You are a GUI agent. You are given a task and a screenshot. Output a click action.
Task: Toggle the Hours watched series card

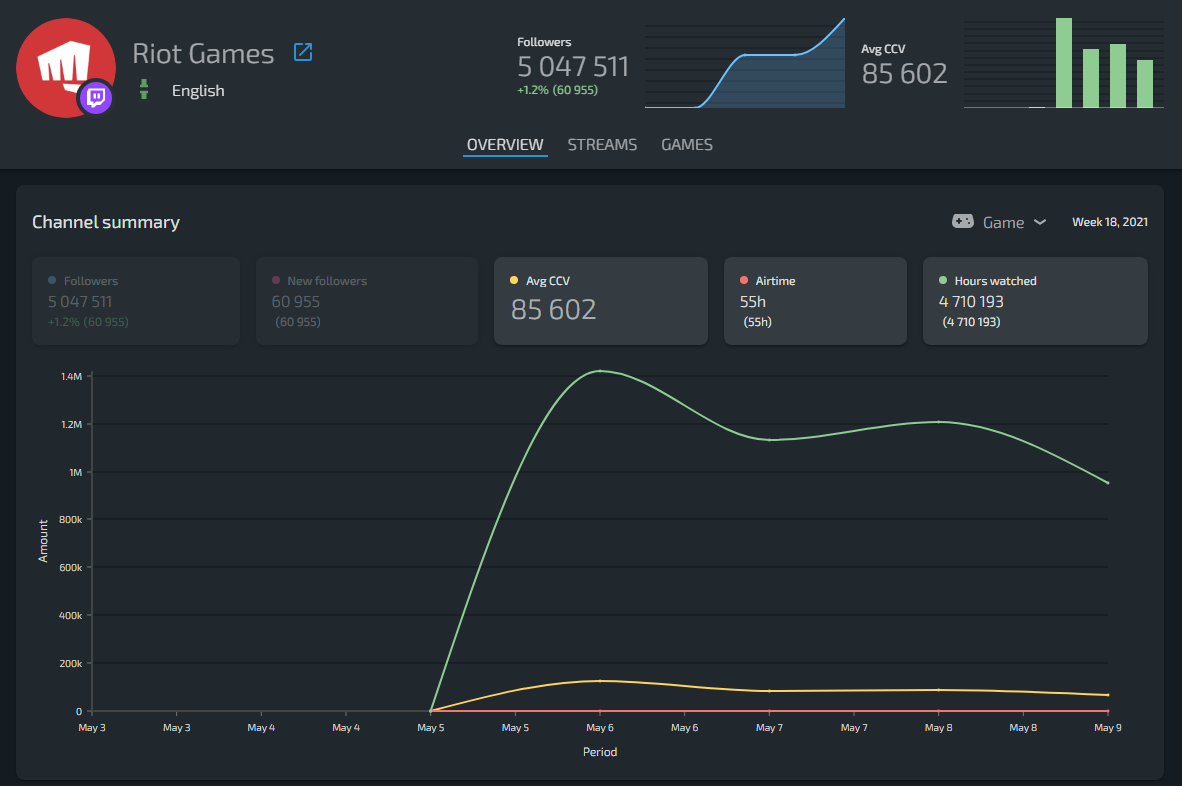(x=1035, y=301)
